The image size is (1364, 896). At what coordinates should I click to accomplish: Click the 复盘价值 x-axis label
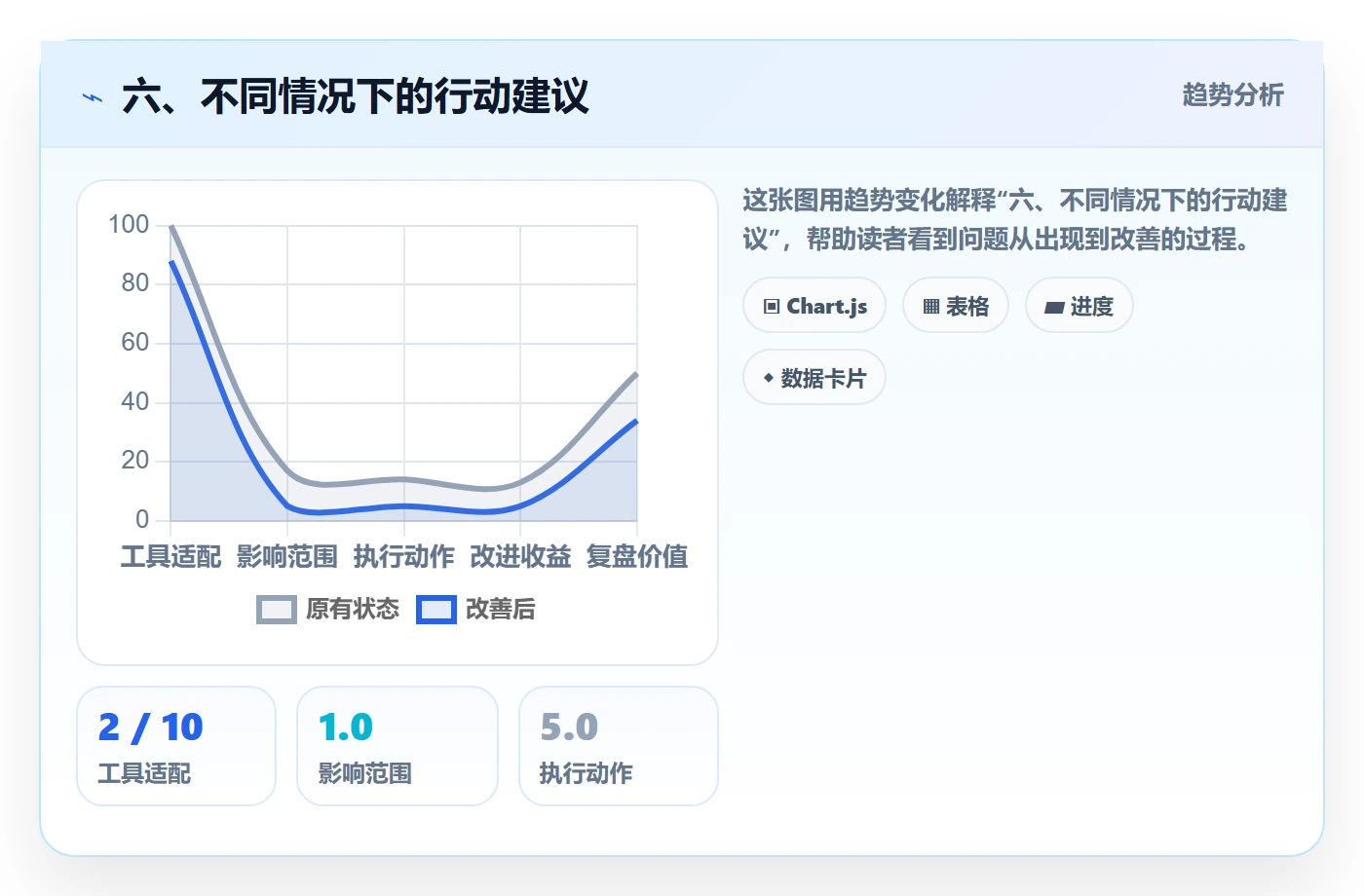point(637,557)
